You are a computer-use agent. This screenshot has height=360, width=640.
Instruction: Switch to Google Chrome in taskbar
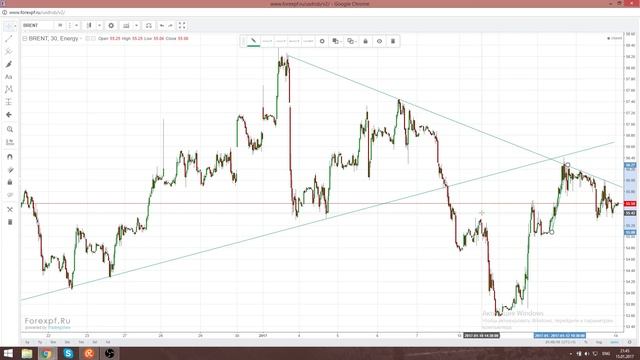coord(47,353)
